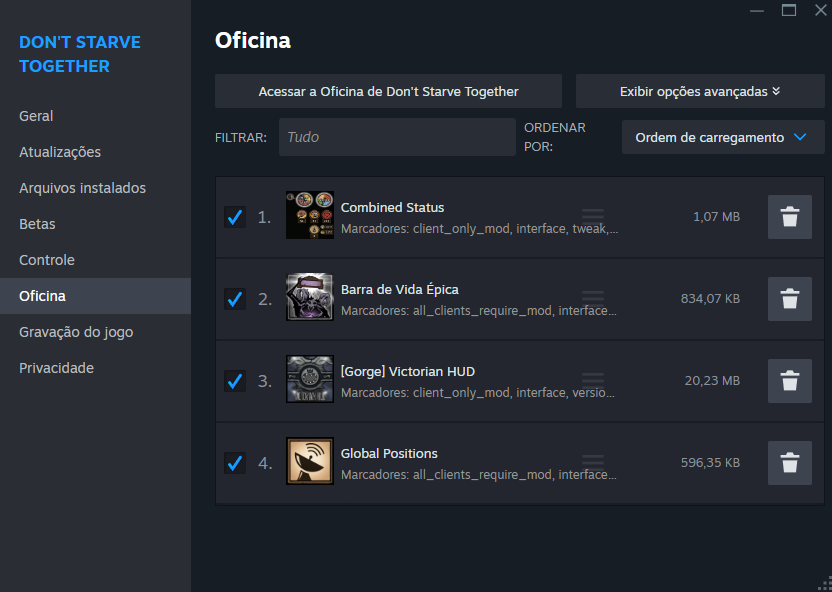The height and width of the screenshot is (592, 832).
Task: Open Gravação do jogo tab
Action: [x=76, y=332]
